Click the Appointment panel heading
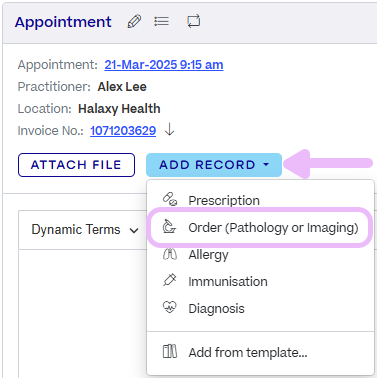 pyautogui.click(x=63, y=22)
